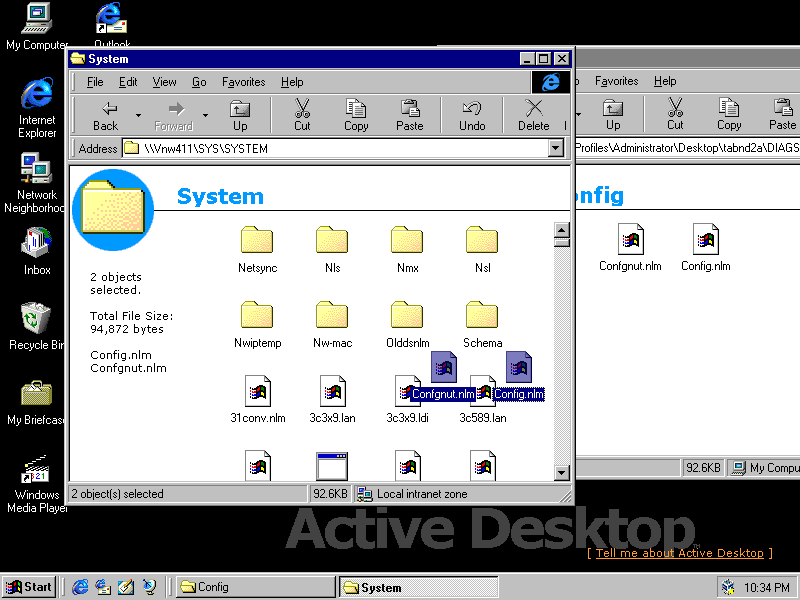The height and width of the screenshot is (600, 800).
Task: Open the Nw-mac folder
Action: (x=332, y=325)
